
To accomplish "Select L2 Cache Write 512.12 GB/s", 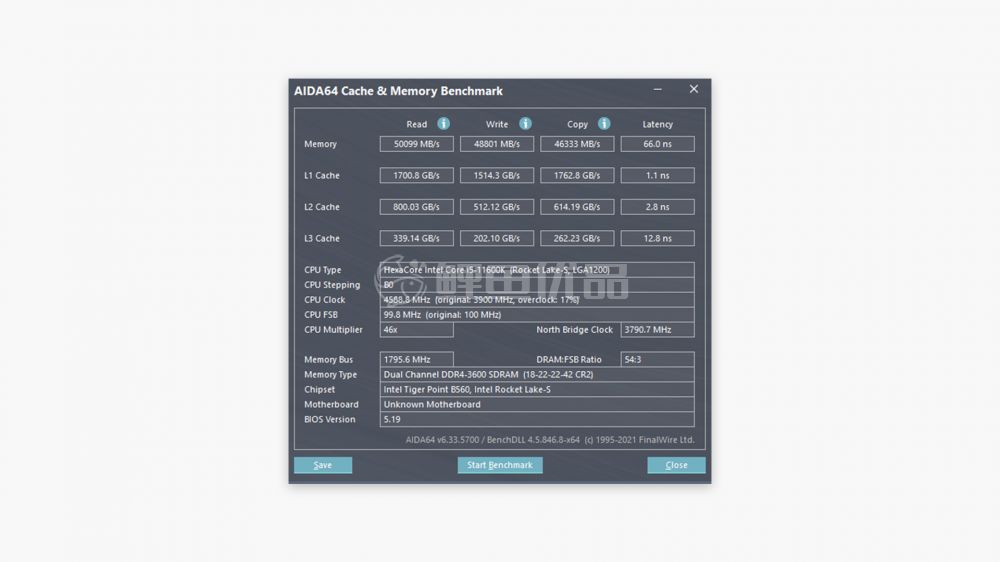I will [x=497, y=207].
